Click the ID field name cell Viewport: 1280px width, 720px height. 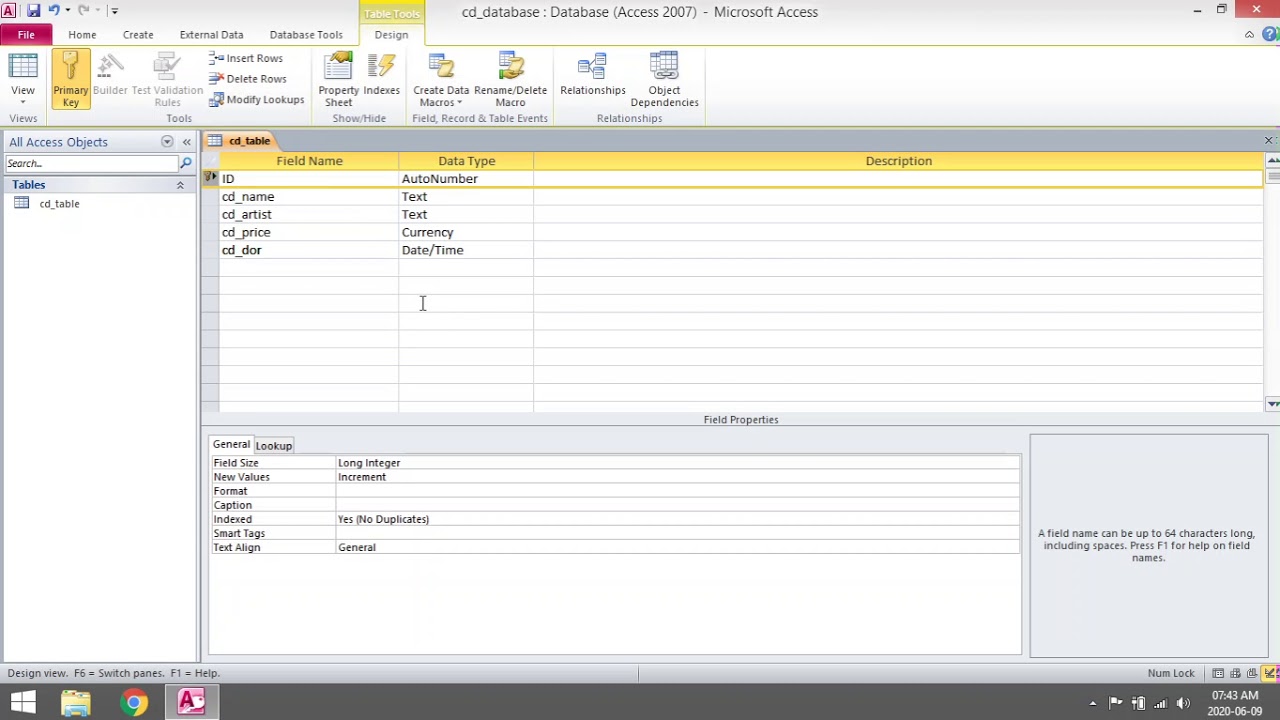309,179
